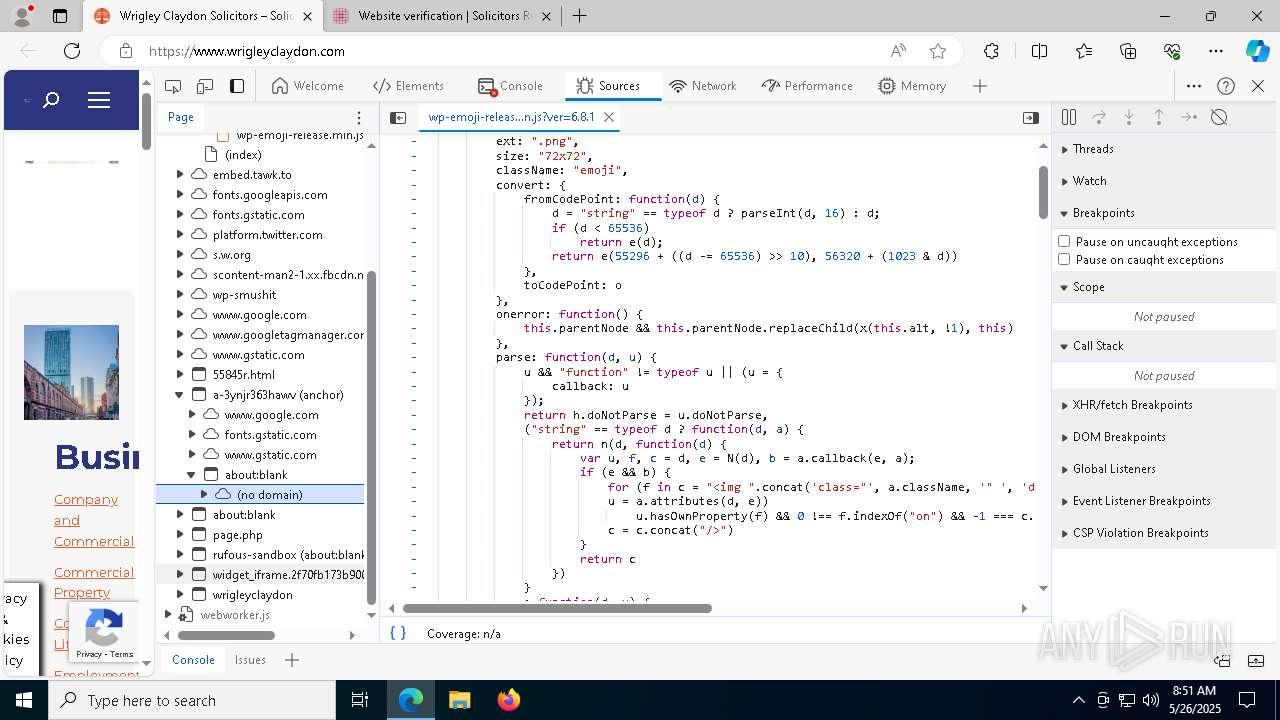Open DevTools help icon
Viewport: 1280px width, 720px height.
(1226, 86)
